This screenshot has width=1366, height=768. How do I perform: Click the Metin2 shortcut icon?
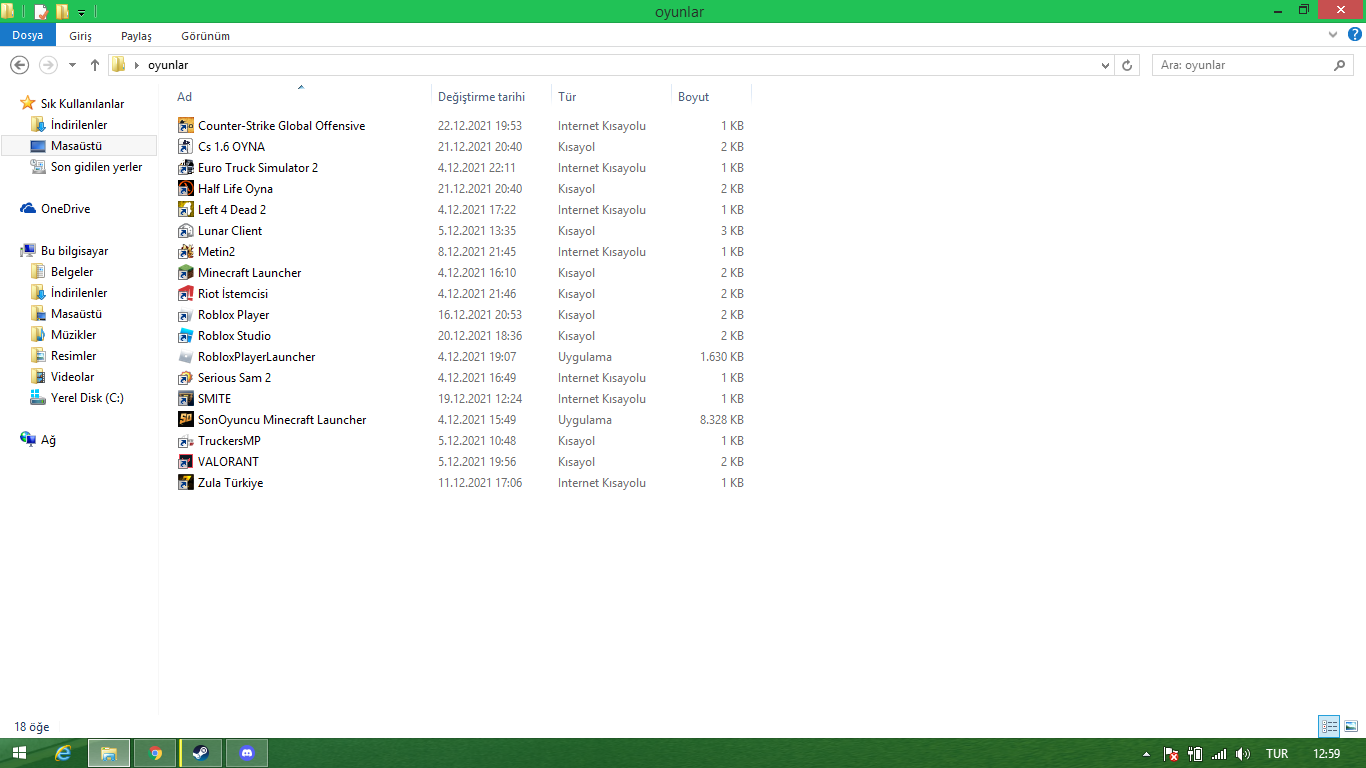[x=185, y=252]
